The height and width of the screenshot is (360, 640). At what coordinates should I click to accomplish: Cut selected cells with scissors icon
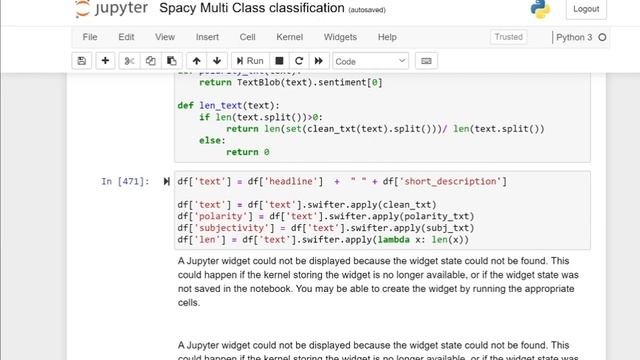tap(129, 61)
